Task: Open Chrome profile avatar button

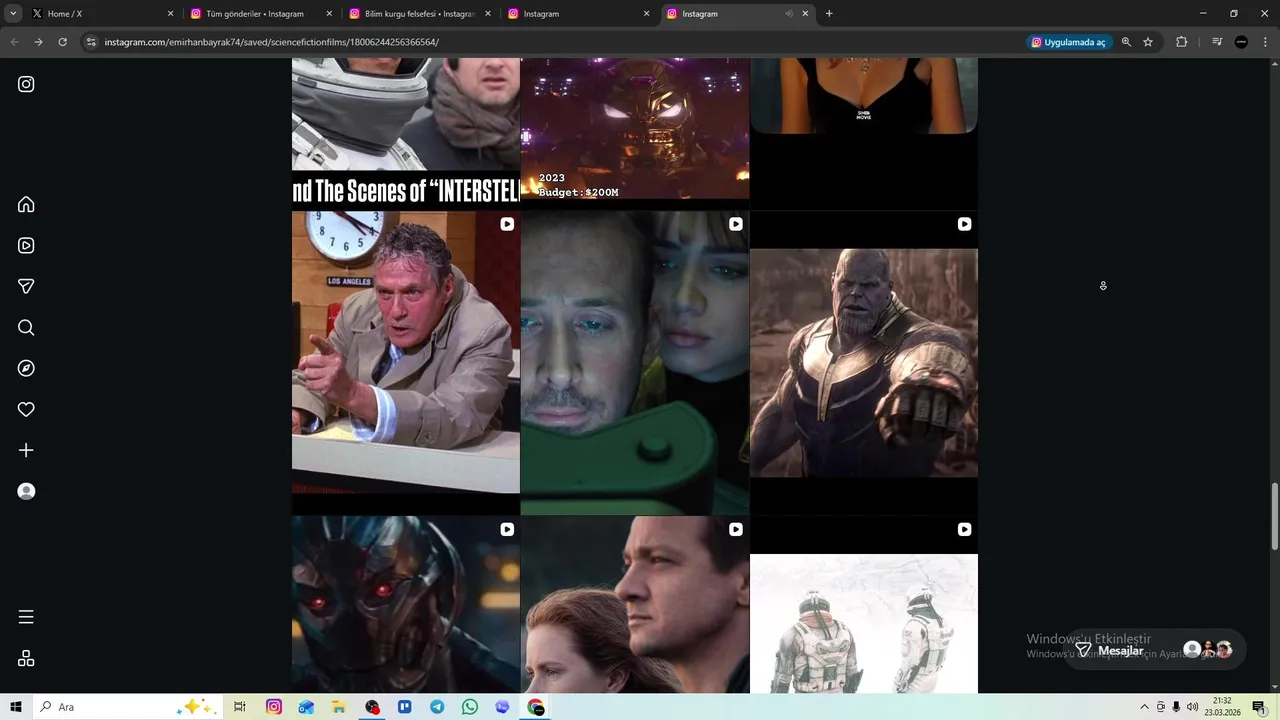Action: click(x=1241, y=42)
